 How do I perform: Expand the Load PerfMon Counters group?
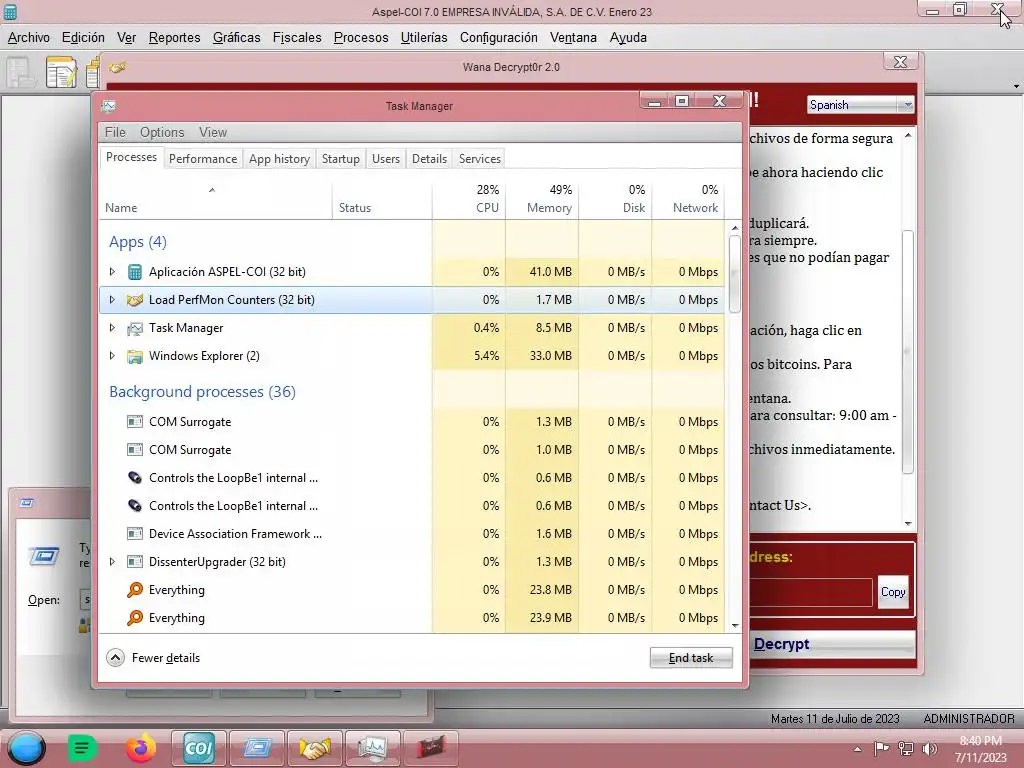[x=112, y=300]
